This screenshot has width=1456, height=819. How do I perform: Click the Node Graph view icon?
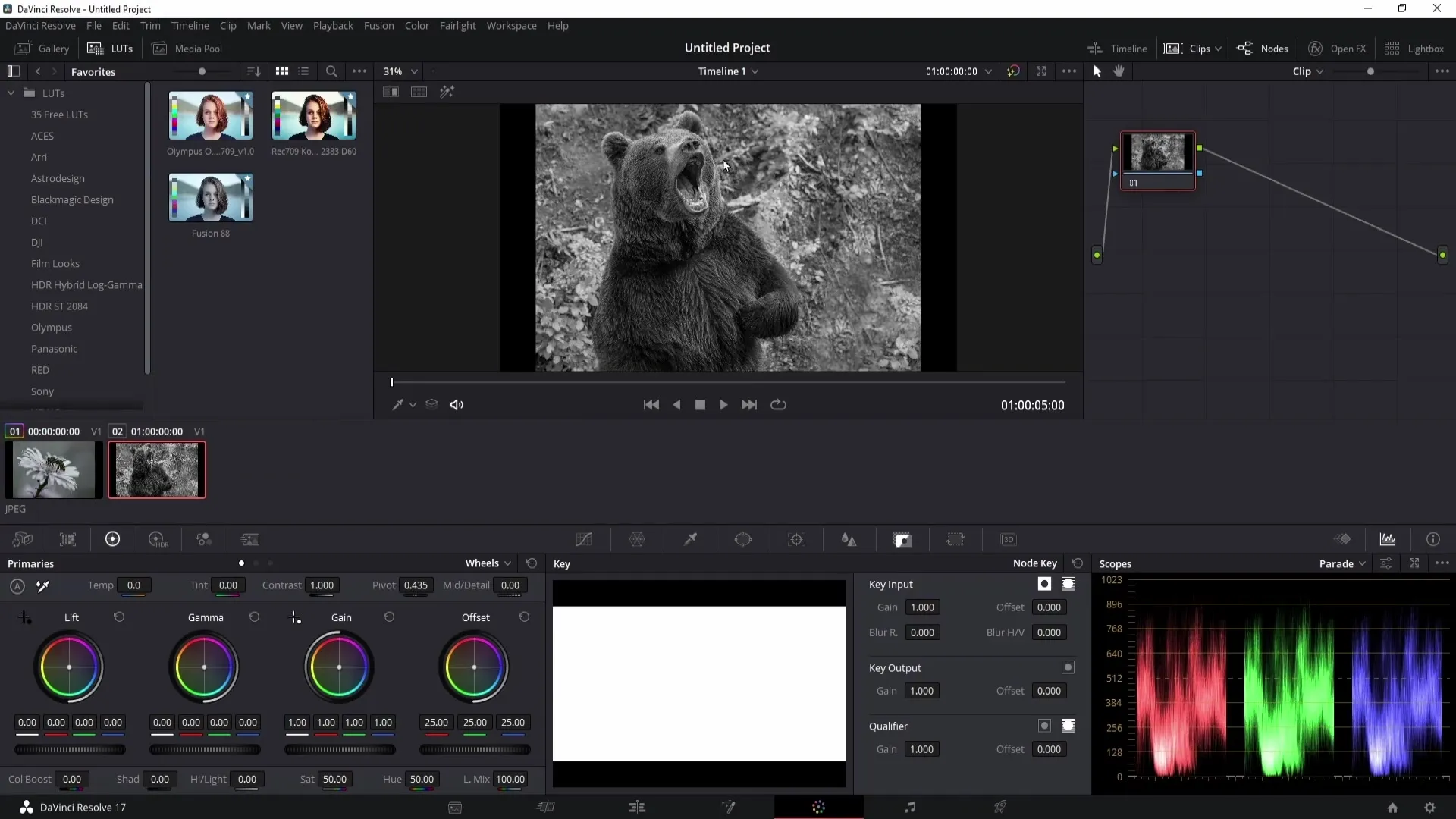[x=1264, y=48]
